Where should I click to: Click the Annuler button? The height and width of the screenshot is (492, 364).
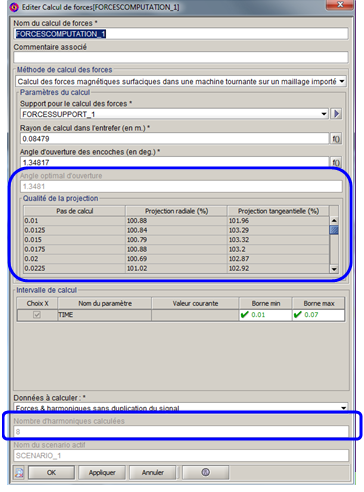point(153,472)
